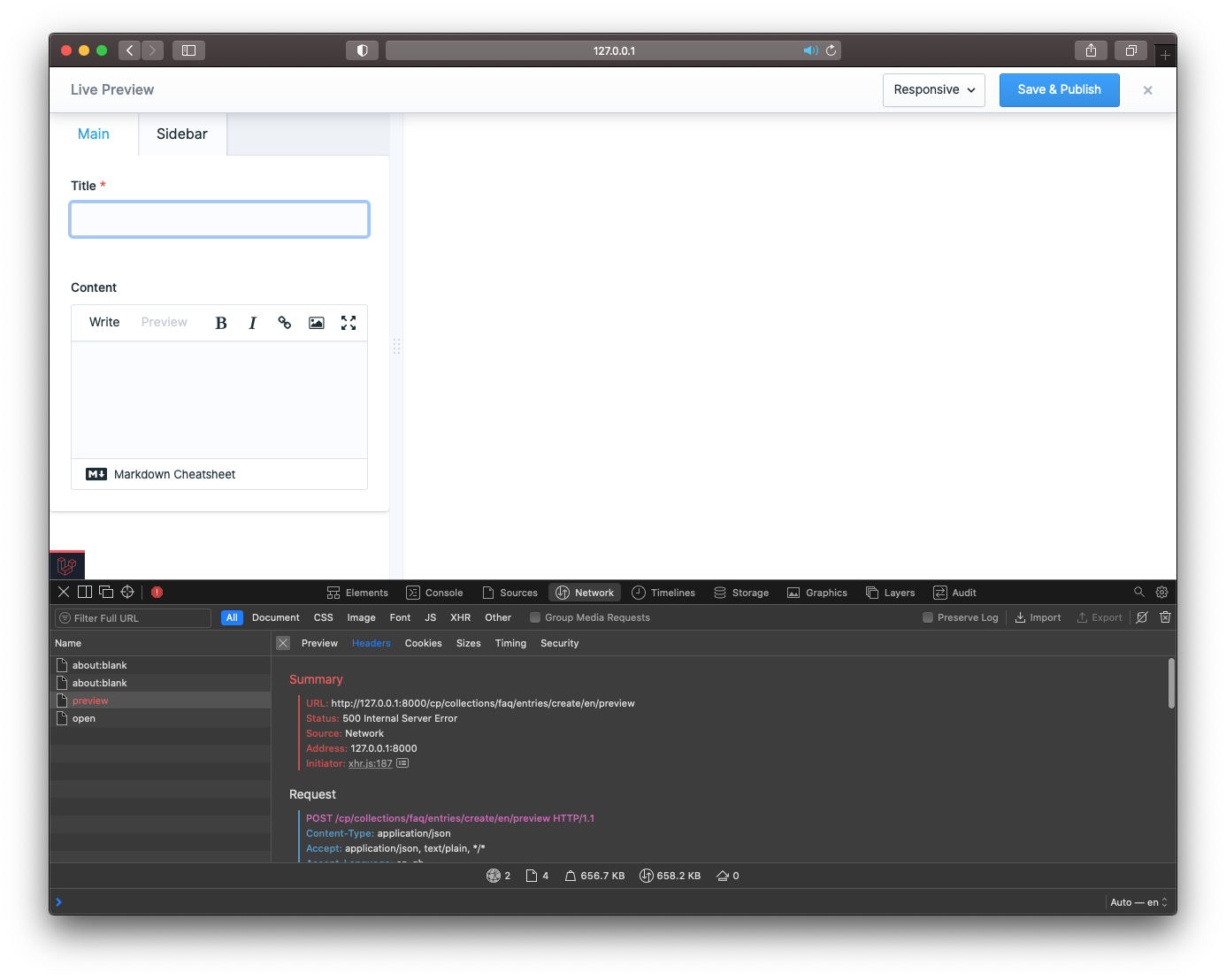The height and width of the screenshot is (980, 1226).
Task: Open the Storage inspector tab
Action: [x=741, y=593]
